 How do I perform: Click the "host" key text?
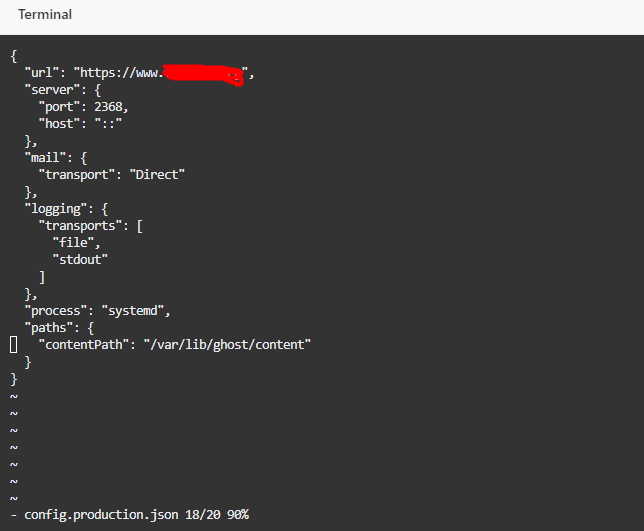click(x=60, y=124)
